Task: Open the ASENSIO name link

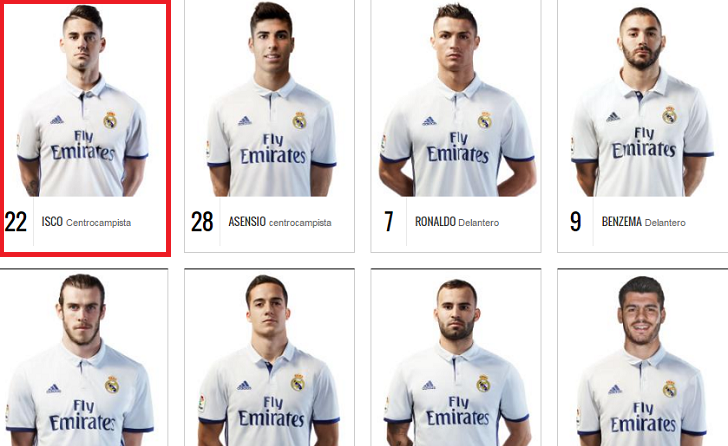Action: tap(247, 222)
